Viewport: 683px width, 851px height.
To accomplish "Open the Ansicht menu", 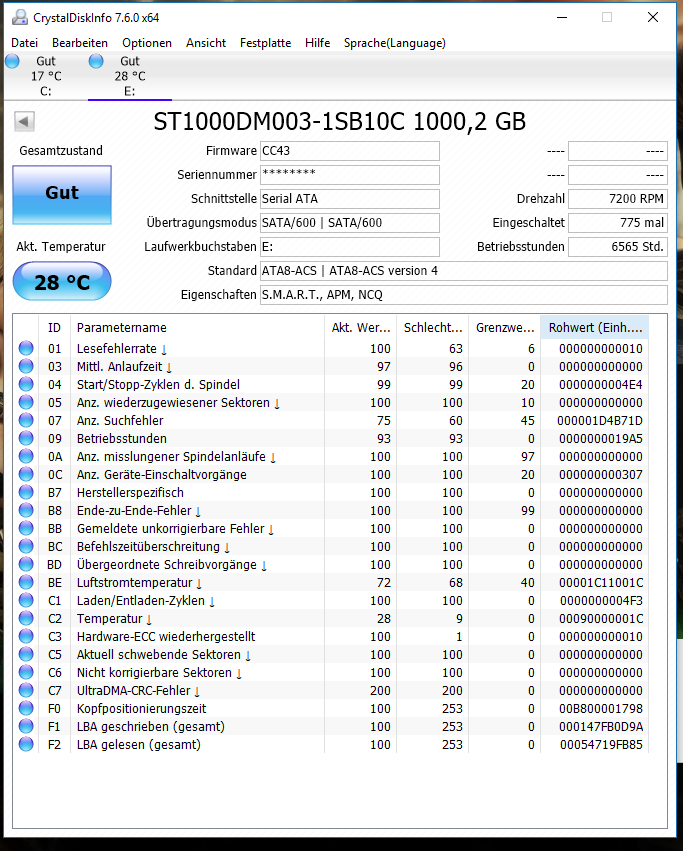I will [206, 43].
